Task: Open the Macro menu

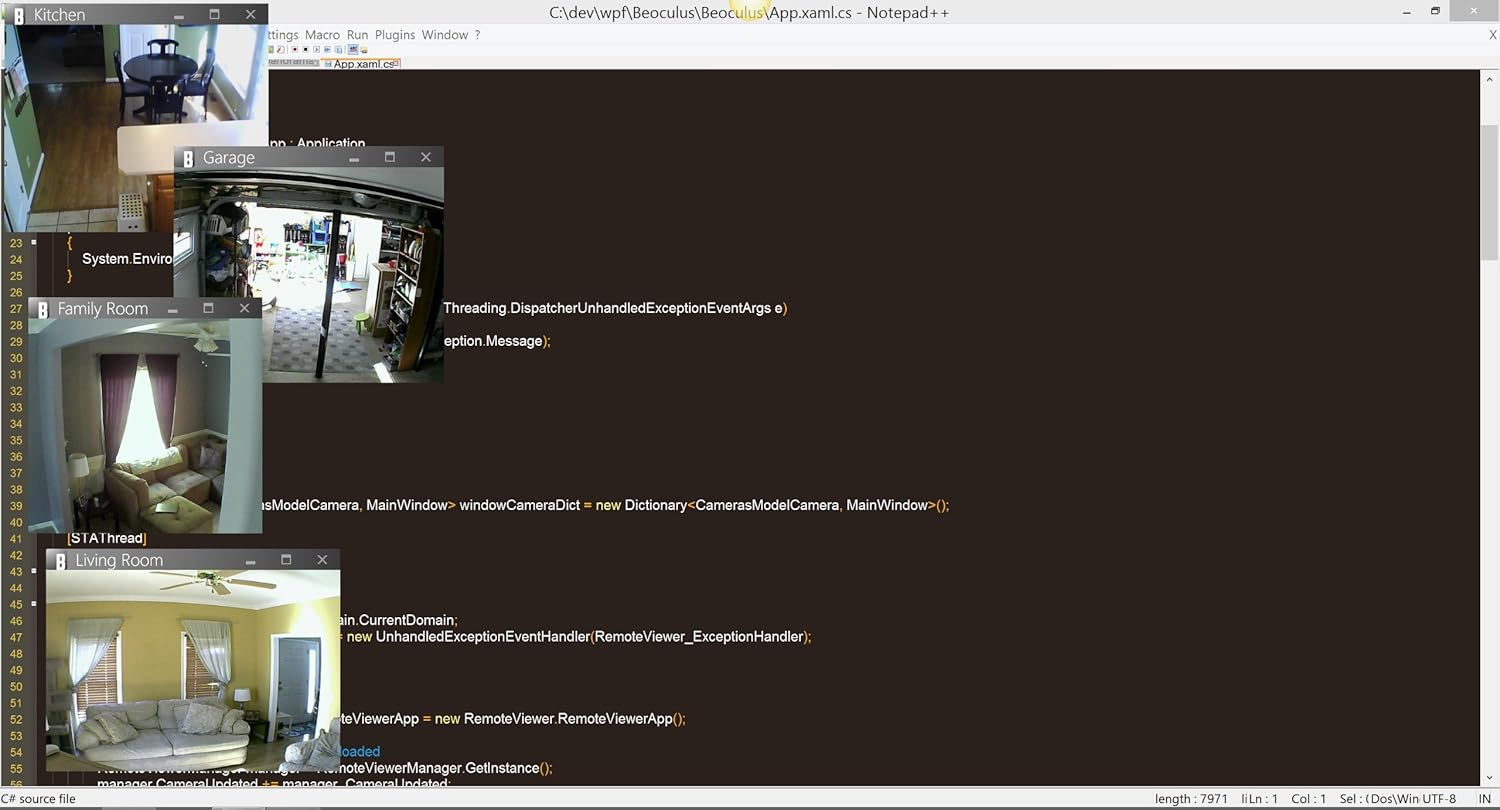Action: (x=322, y=35)
